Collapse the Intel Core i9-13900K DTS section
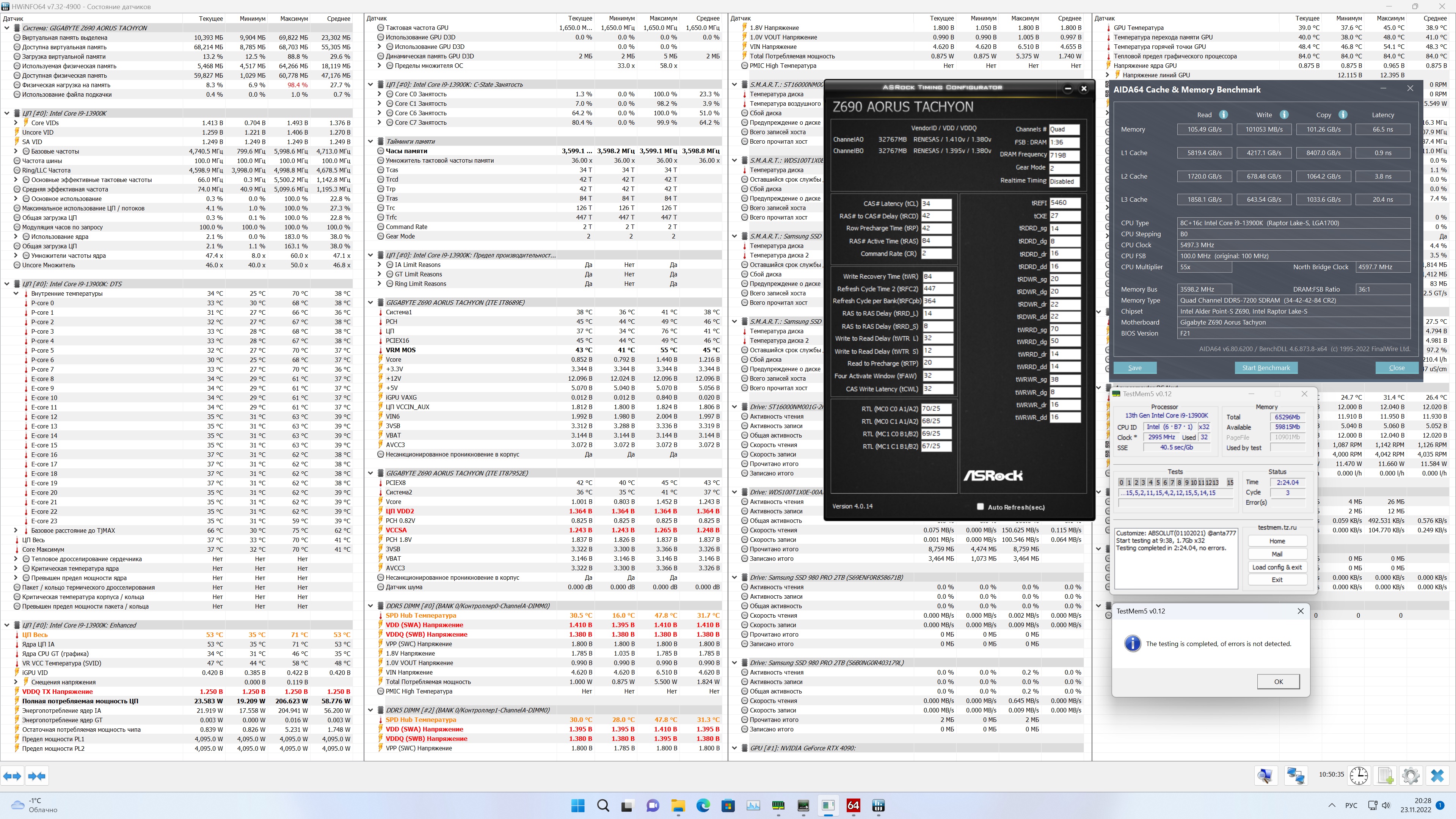 pyautogui.click(x=7, y=284)
